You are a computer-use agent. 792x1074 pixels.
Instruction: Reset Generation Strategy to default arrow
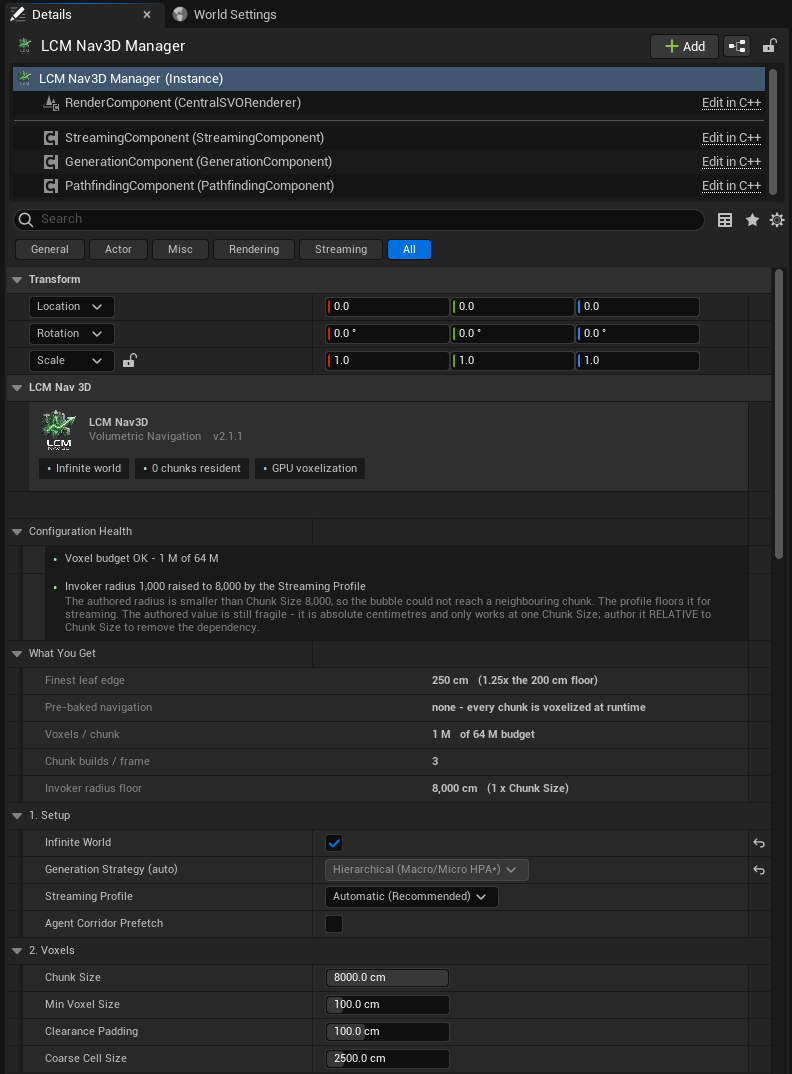759,870
